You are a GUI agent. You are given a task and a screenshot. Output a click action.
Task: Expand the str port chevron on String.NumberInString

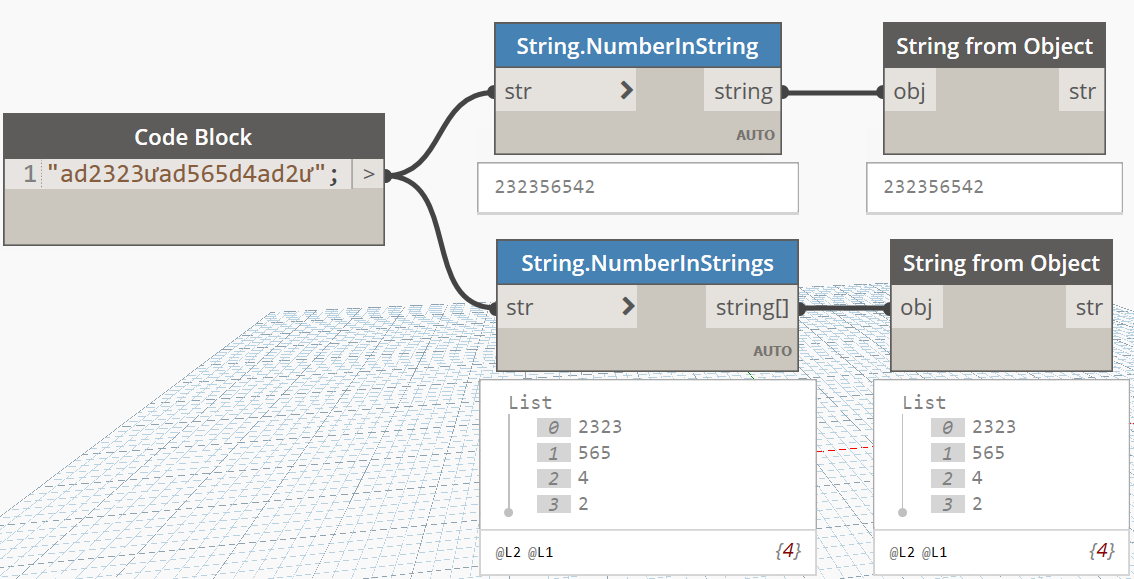[626, 92]
